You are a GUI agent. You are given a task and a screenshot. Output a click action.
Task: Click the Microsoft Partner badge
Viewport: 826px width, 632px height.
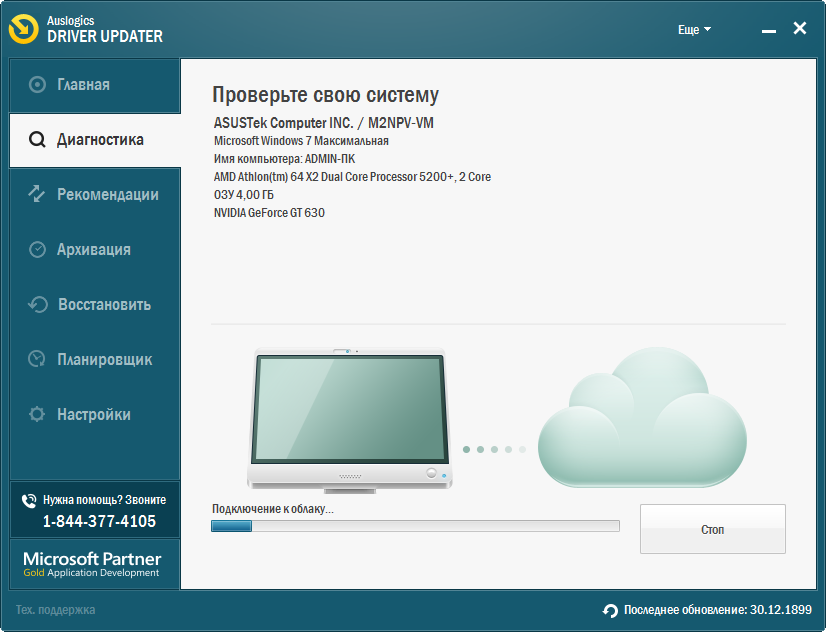coord(92,564)
